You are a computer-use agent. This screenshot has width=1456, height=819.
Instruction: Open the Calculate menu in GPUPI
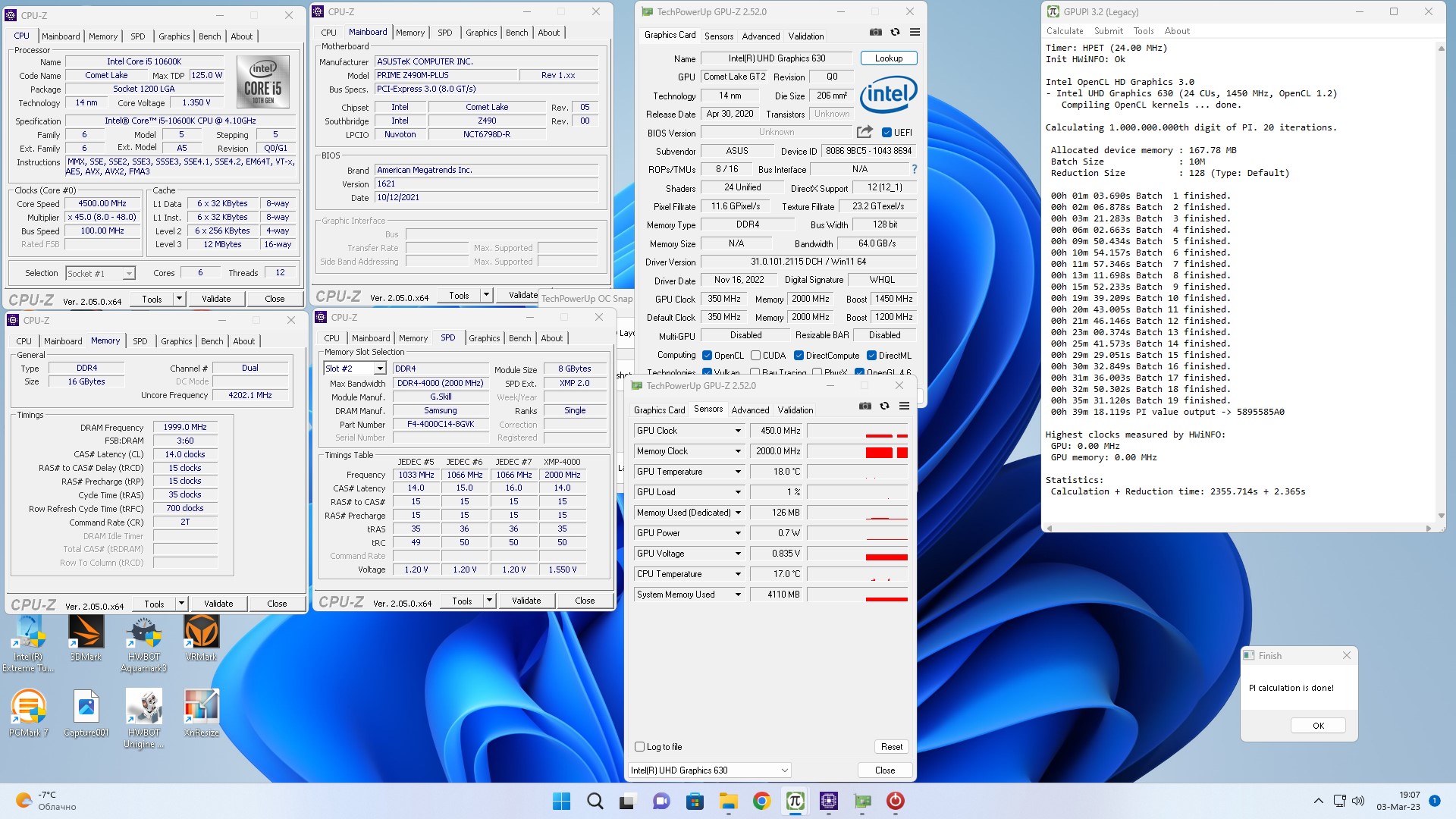click(1065, 31)
